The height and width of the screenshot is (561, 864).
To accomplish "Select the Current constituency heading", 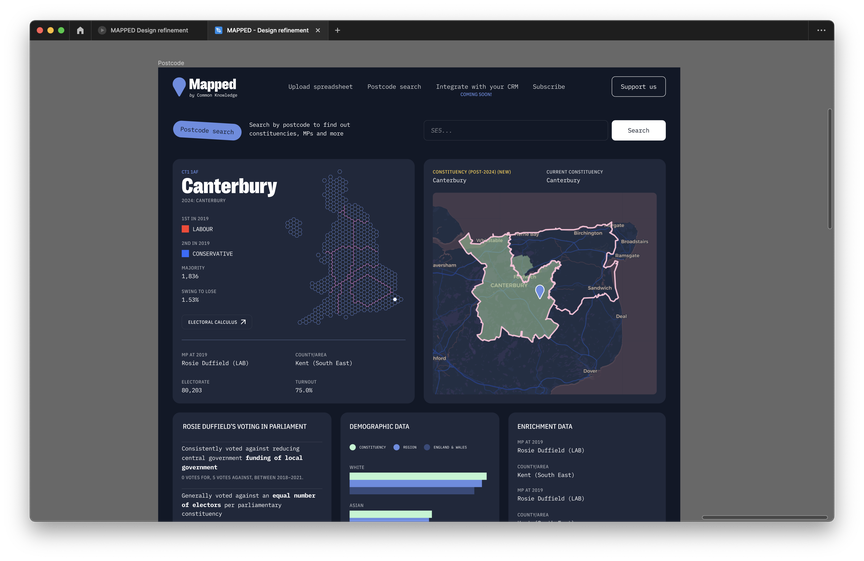I will click(x=574, y=172).
